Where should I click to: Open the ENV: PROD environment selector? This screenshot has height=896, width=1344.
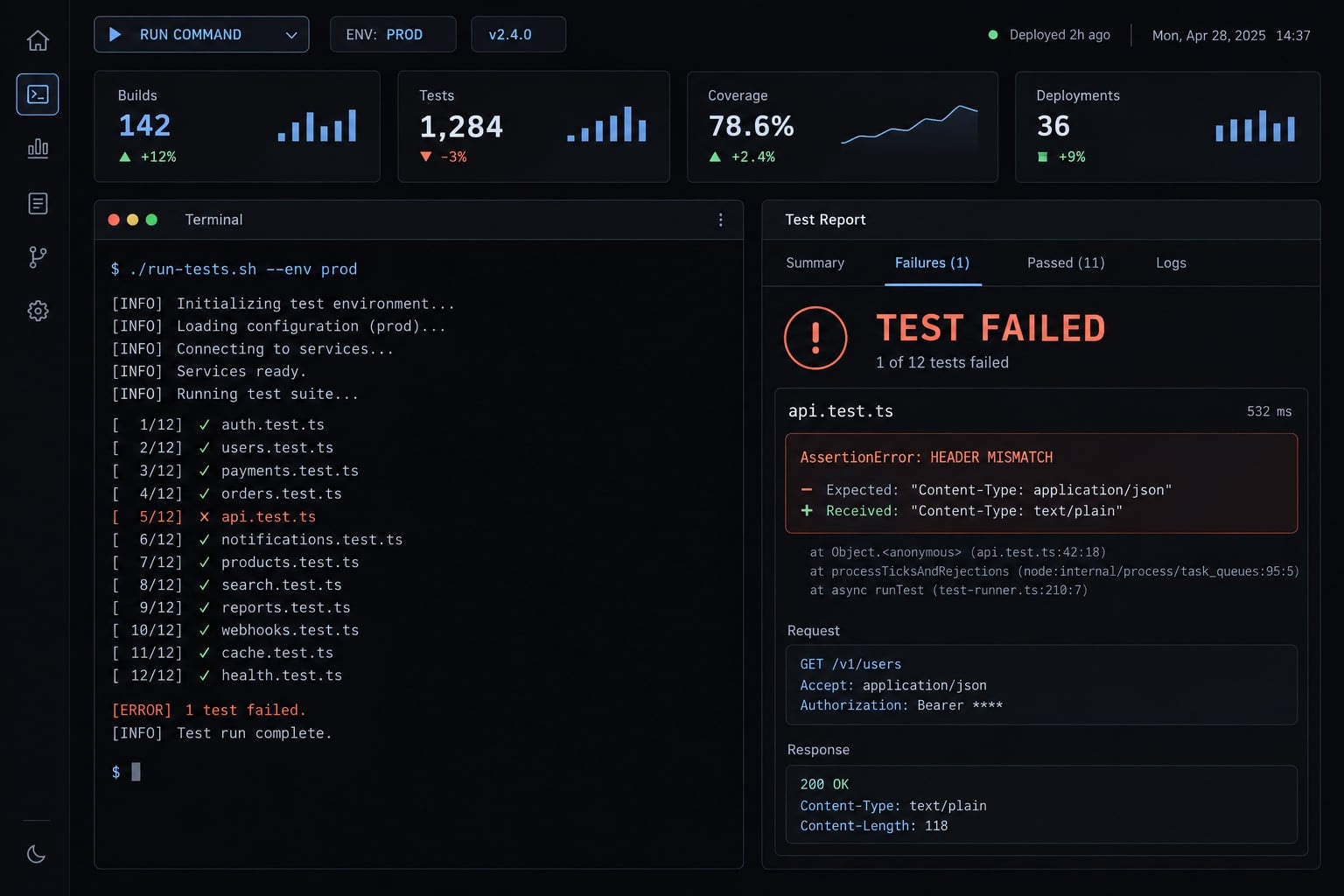(393, 34)
